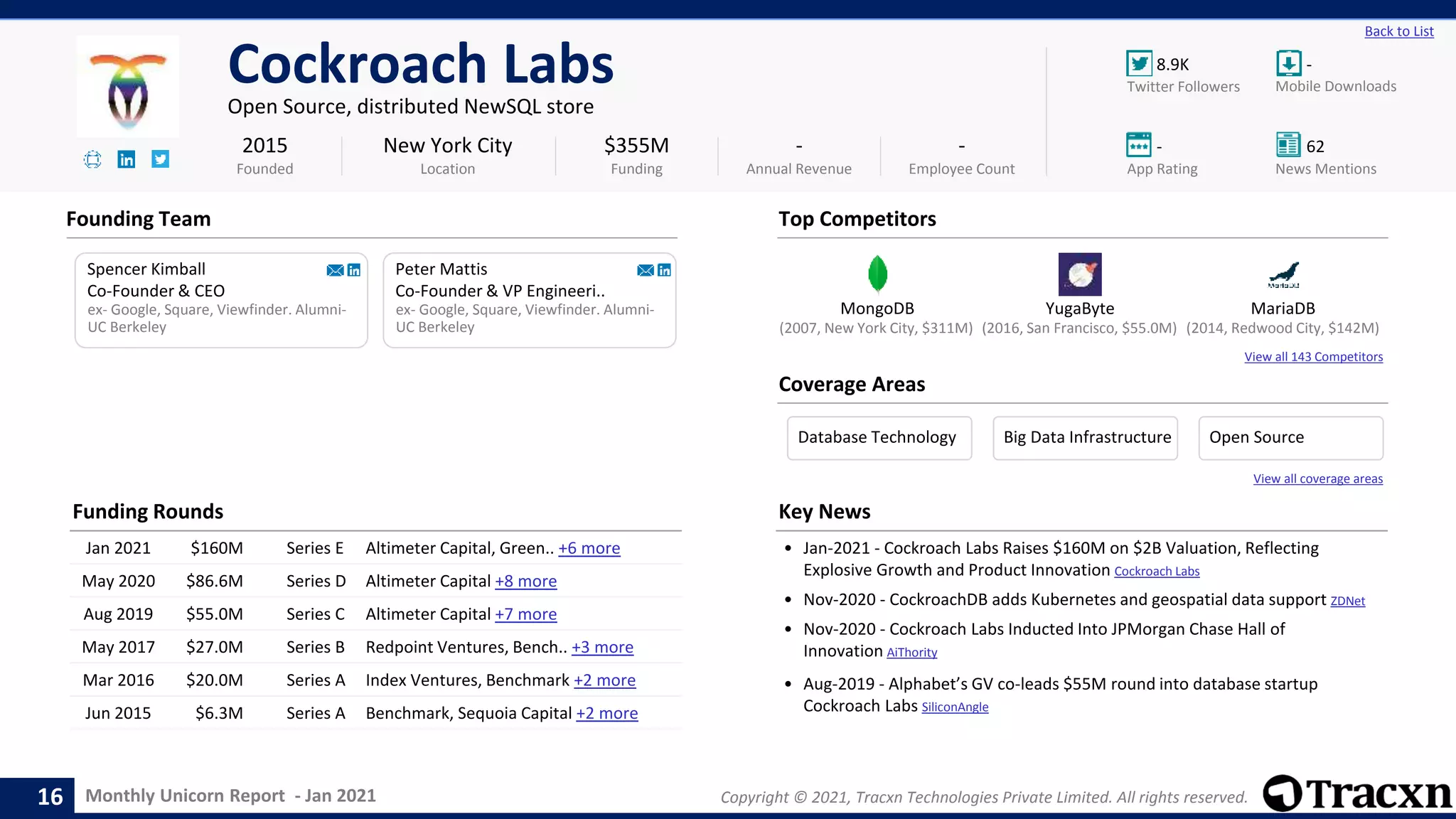Click the Series B round cell

point(316,647)
